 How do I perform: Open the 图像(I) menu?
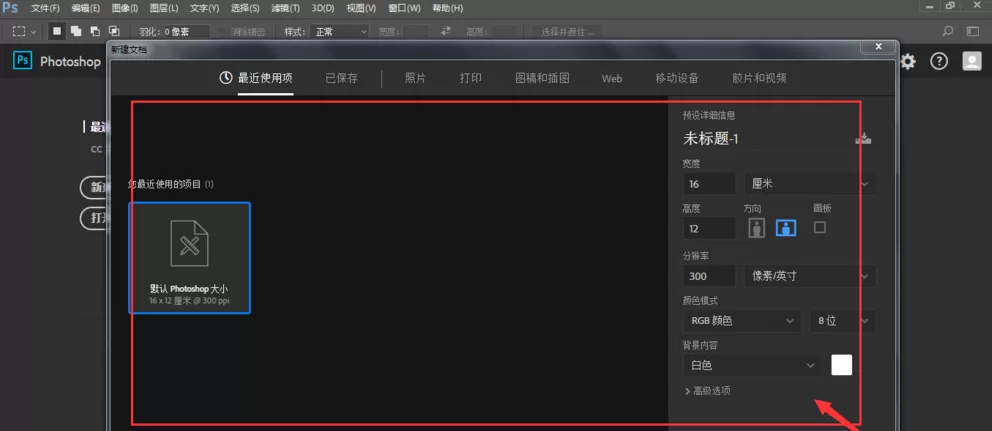[x=125, y=8]
